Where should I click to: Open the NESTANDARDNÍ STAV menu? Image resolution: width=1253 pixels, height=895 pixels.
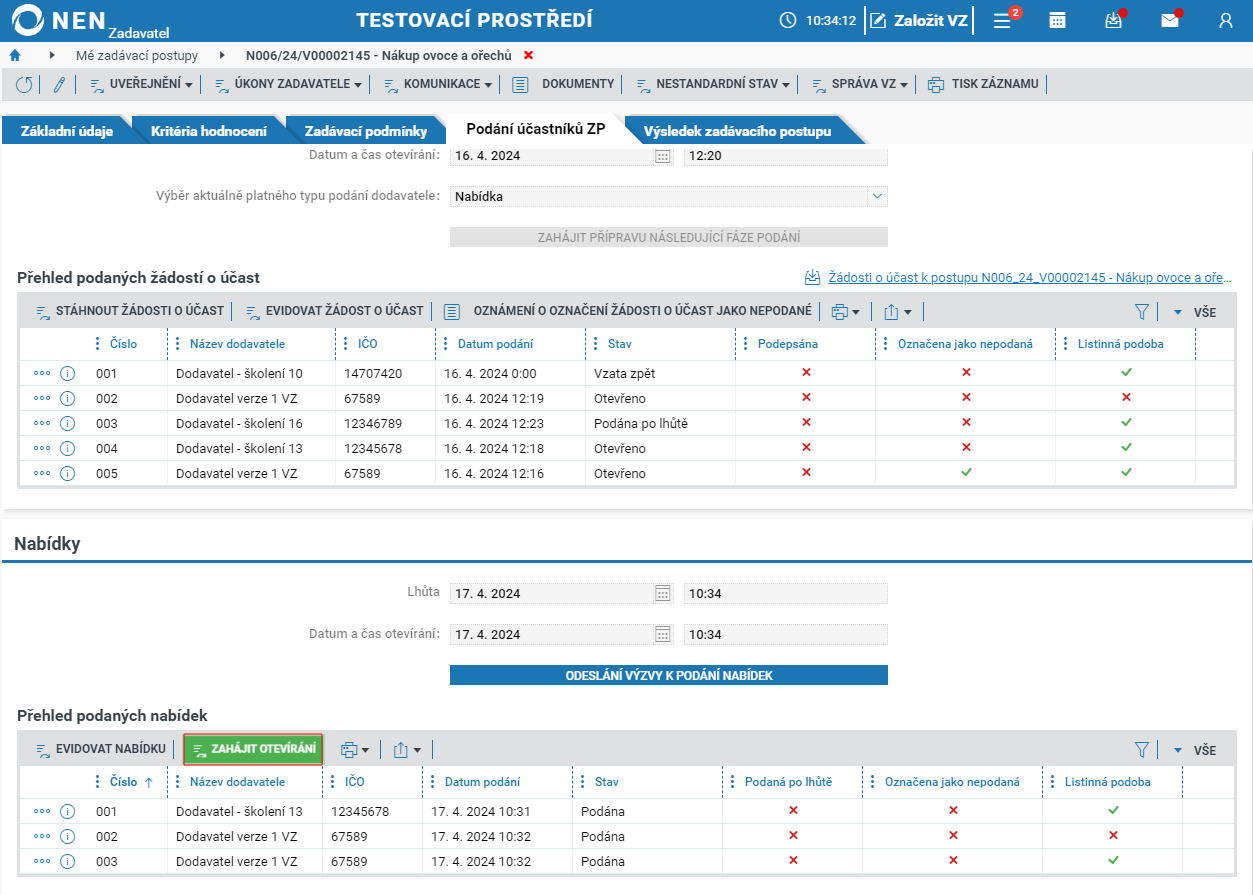(x=713, y=84)
